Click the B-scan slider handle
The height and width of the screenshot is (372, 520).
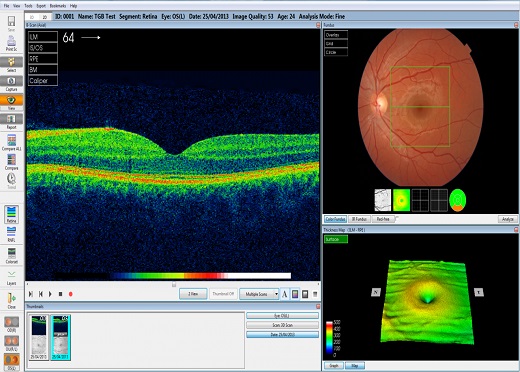(x=174, y=284)
